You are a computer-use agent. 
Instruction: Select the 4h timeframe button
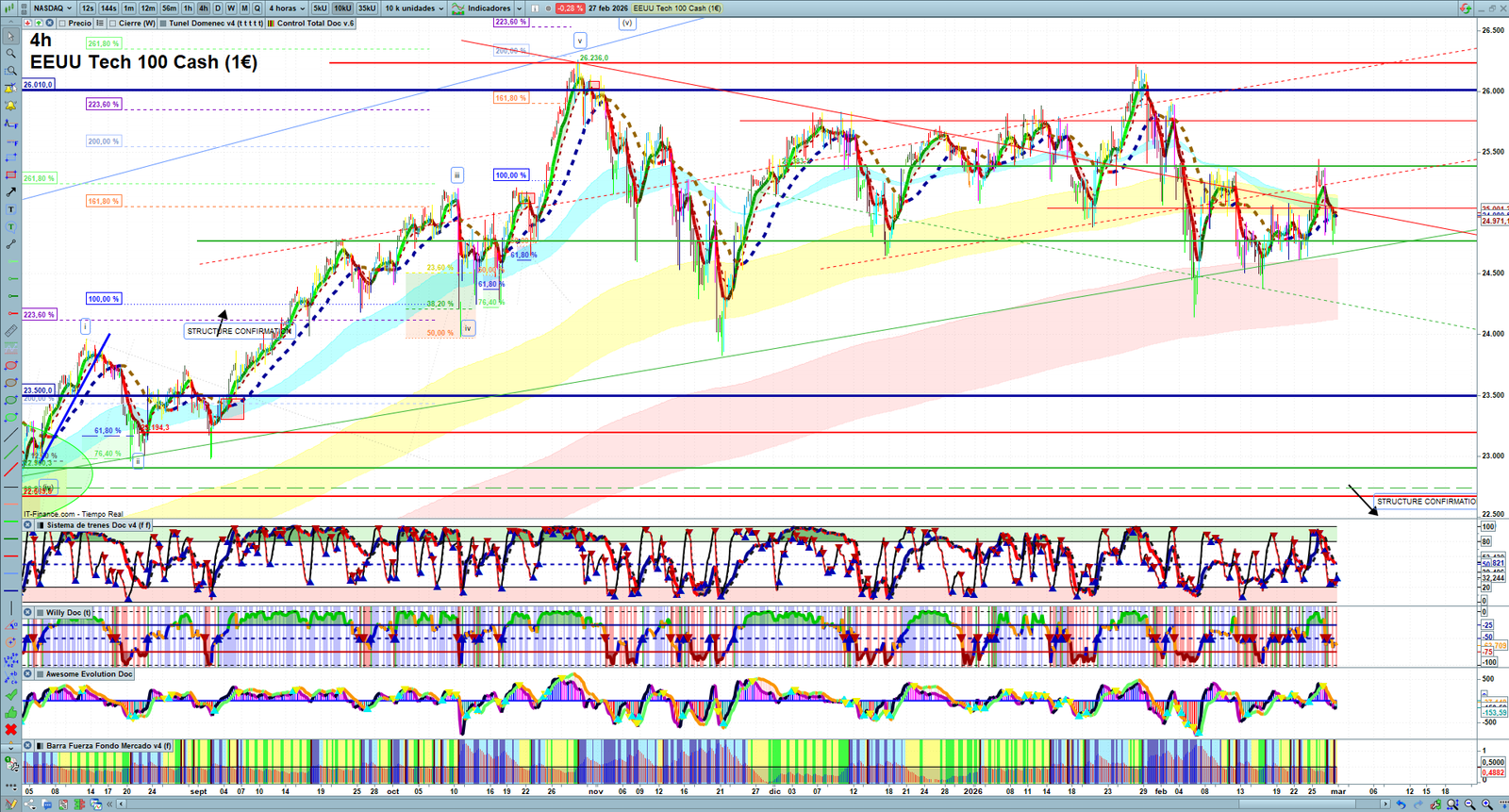pyautogui.click(x=203, y=8)
